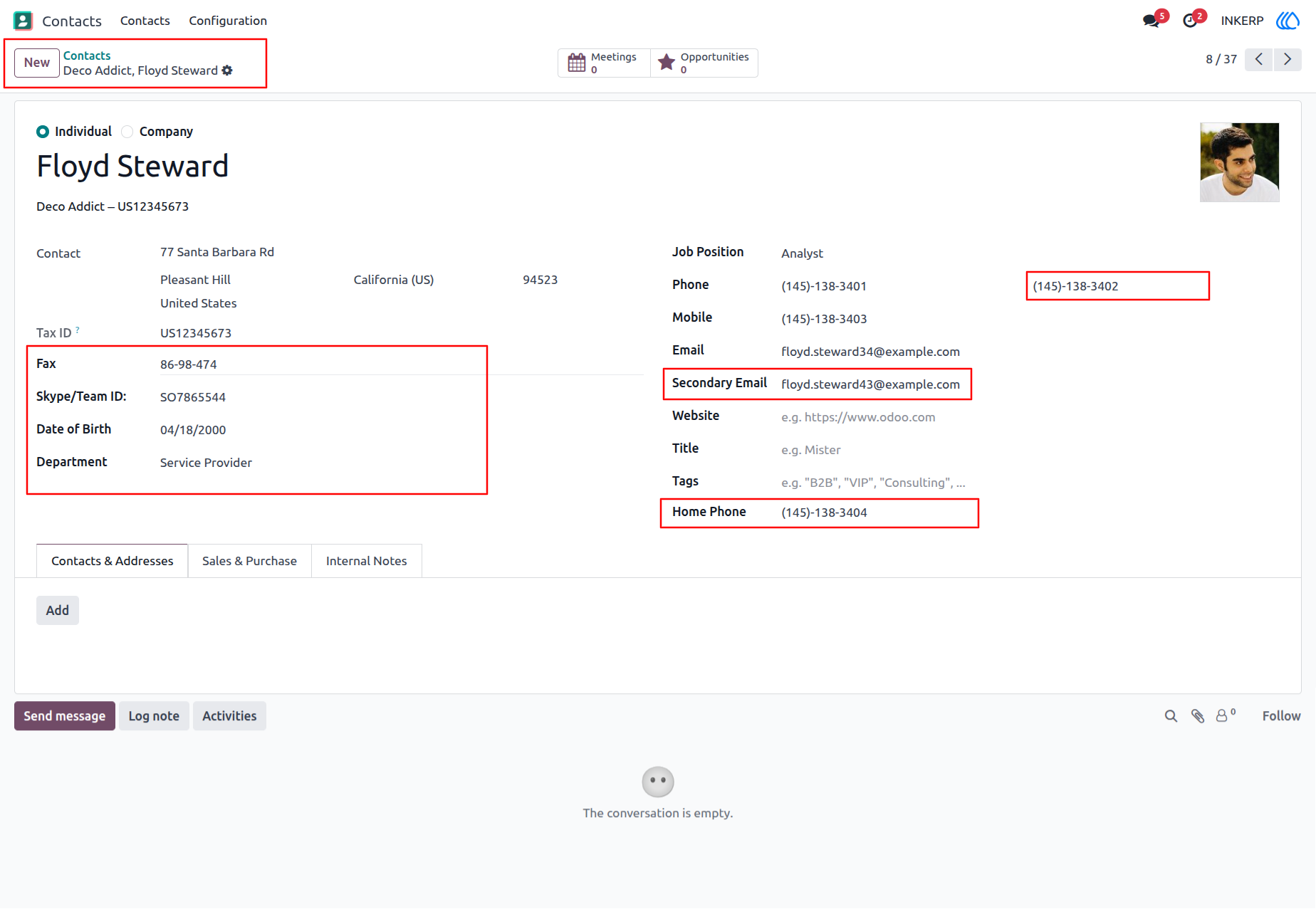
Task: Select the Individual radio button
Action: click(x=43, y=132)
